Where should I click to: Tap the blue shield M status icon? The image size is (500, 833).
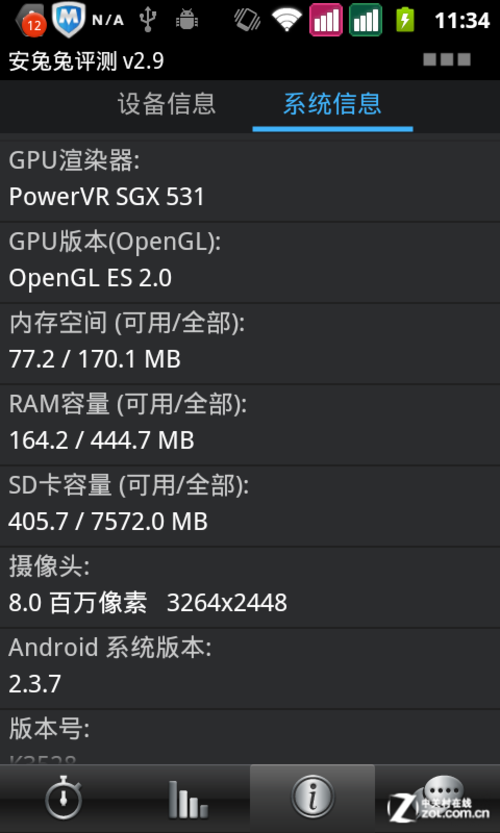69,20
